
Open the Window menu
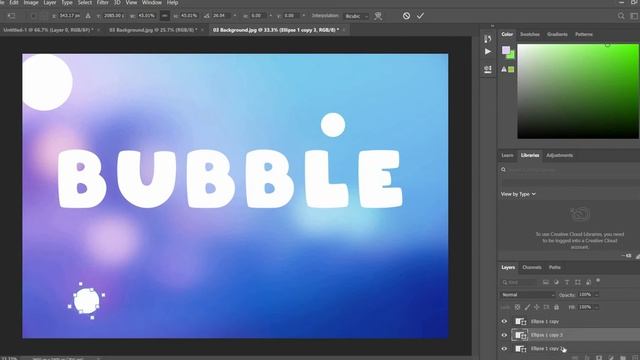pos(152,2)
